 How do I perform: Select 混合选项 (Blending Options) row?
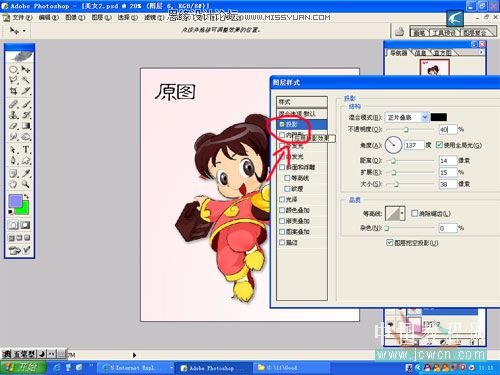tap(302, 113)
